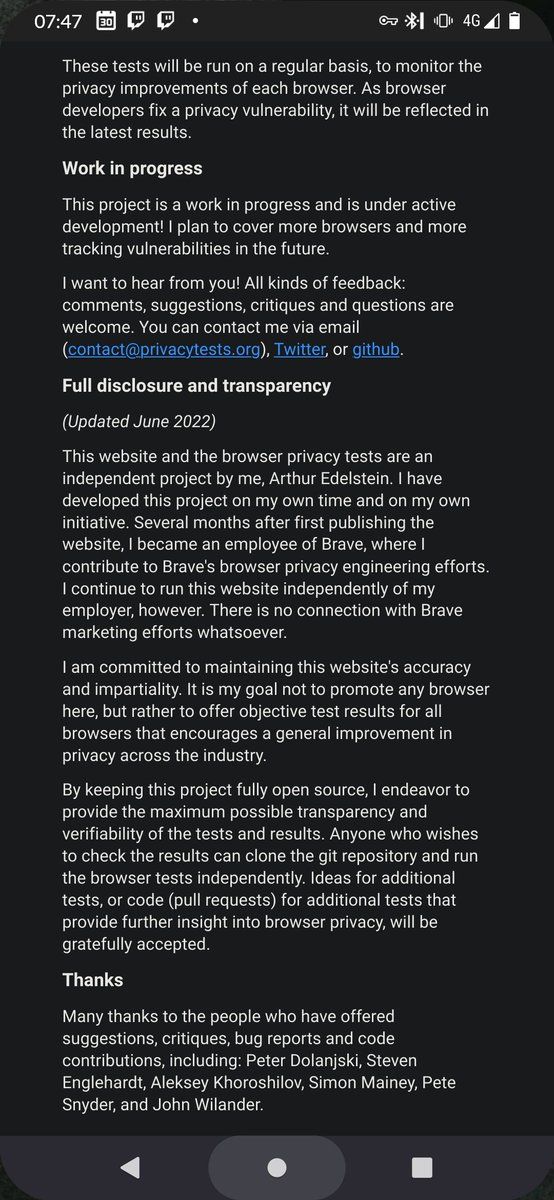Viewport: 554px width, 1200px height.
Task: Open the contact@privacytests.org email link
Action: [x=166, y=349]
